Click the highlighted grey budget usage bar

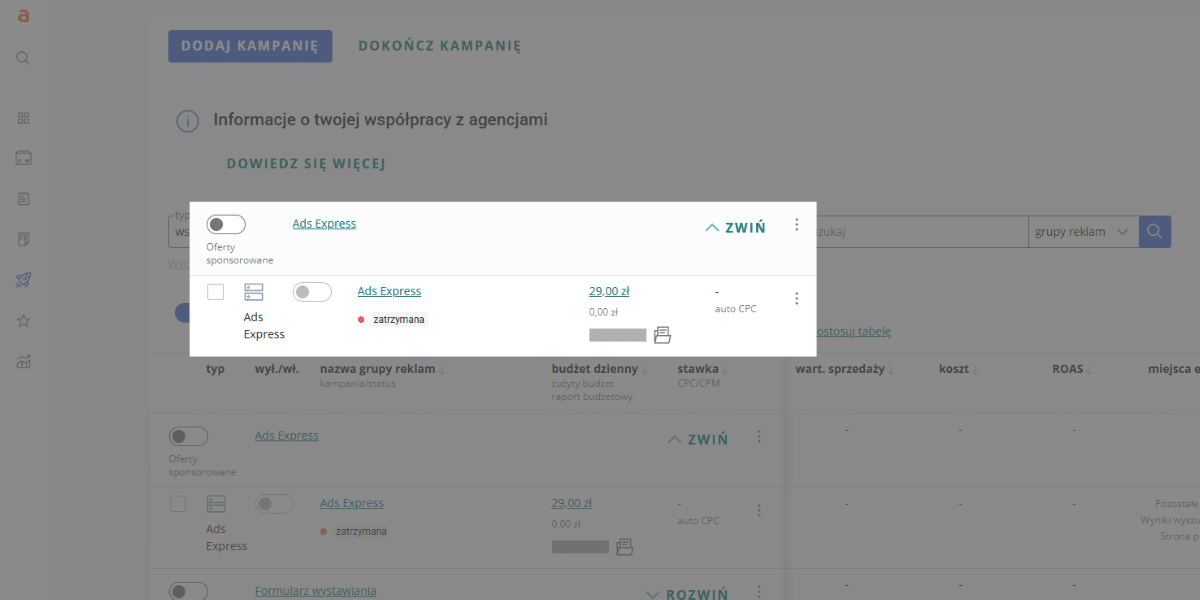[618, 335]
